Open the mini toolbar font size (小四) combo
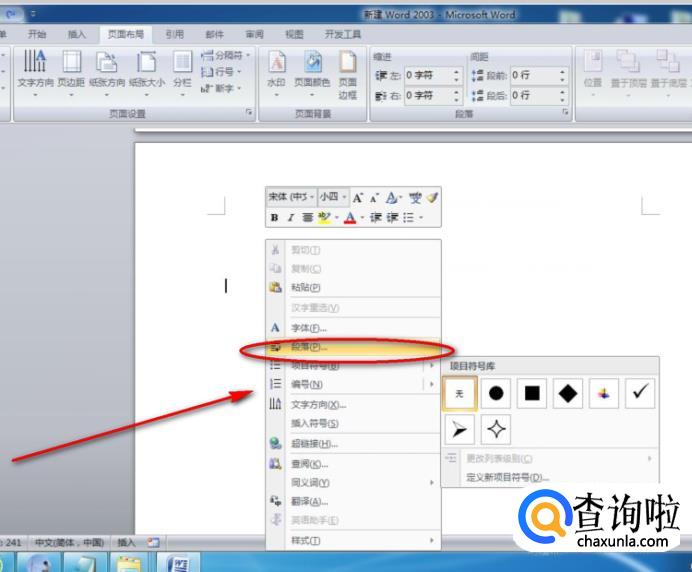The width and height of the screenshot is (692, 572). [x=333, y=197]
